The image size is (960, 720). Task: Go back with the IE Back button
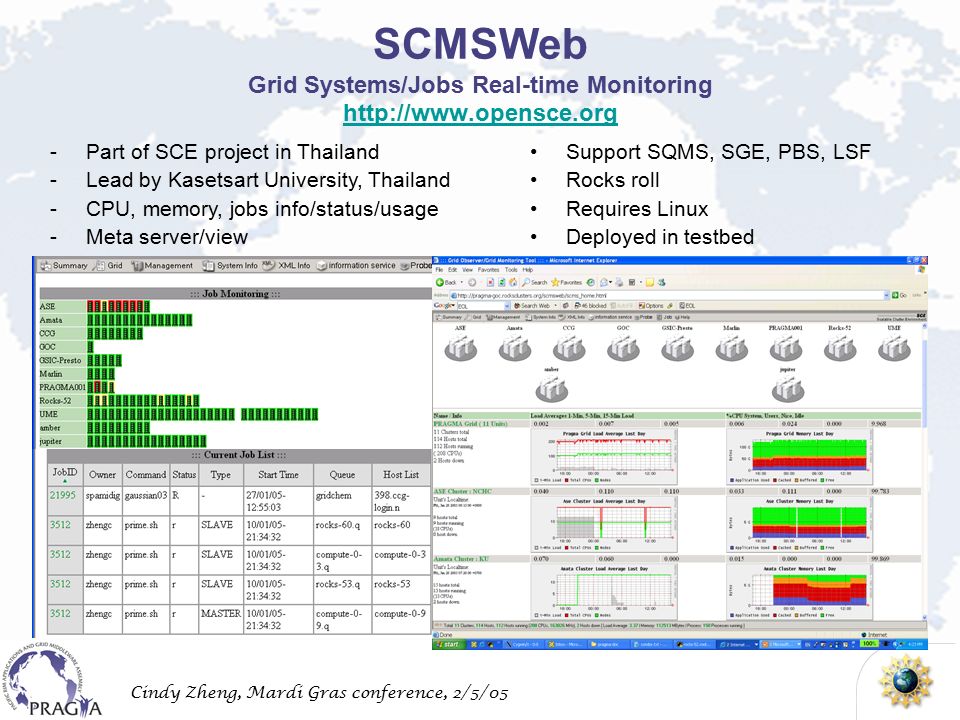[x=446, y=282]
